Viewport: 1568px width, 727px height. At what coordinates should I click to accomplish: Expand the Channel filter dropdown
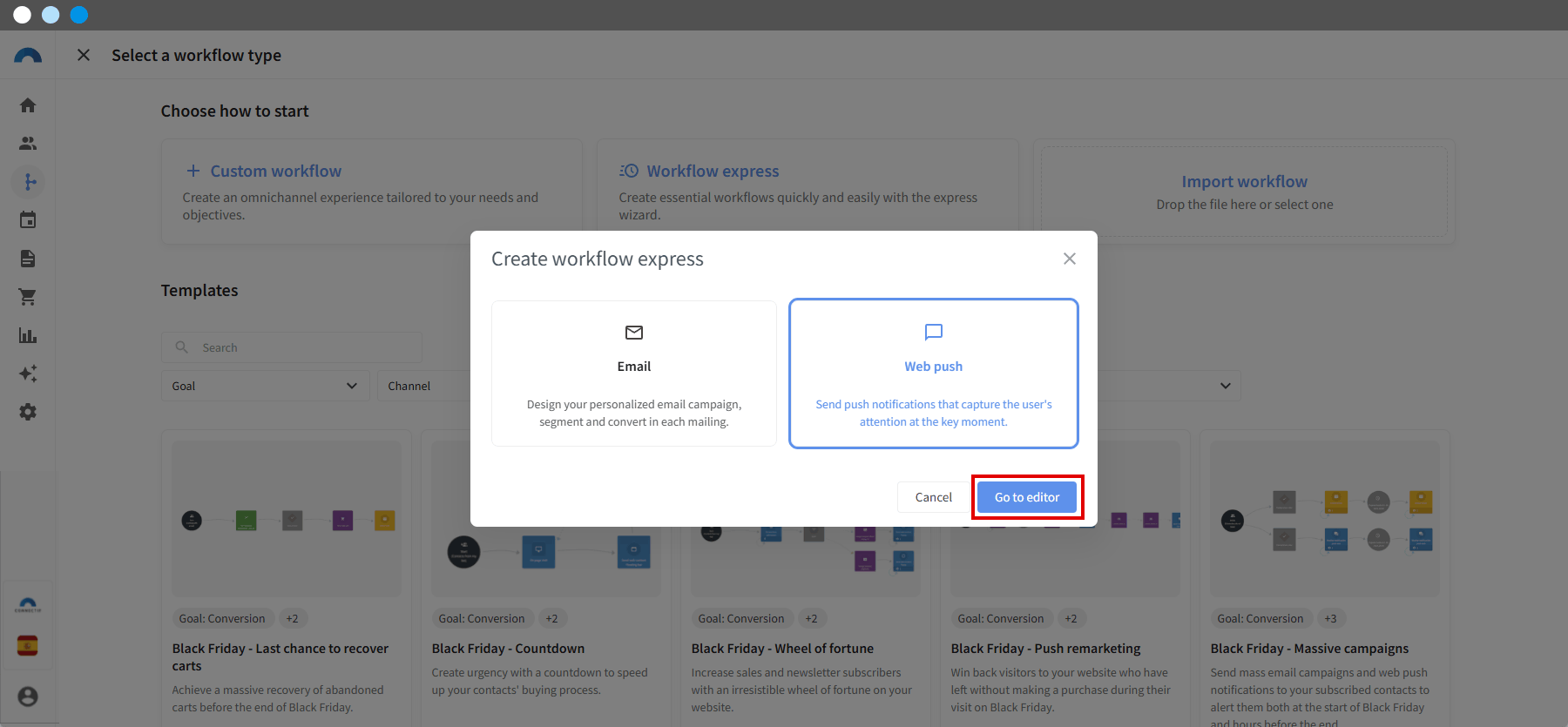[424, 386]
